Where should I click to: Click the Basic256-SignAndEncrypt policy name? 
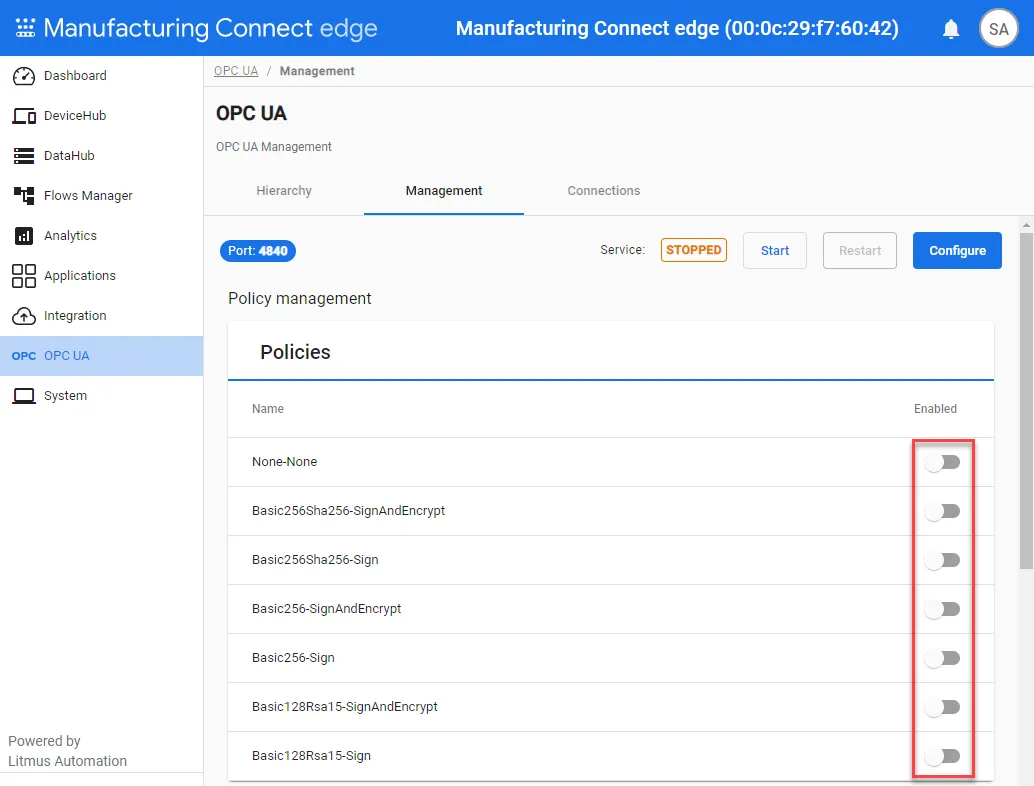(x=326, y=609)
